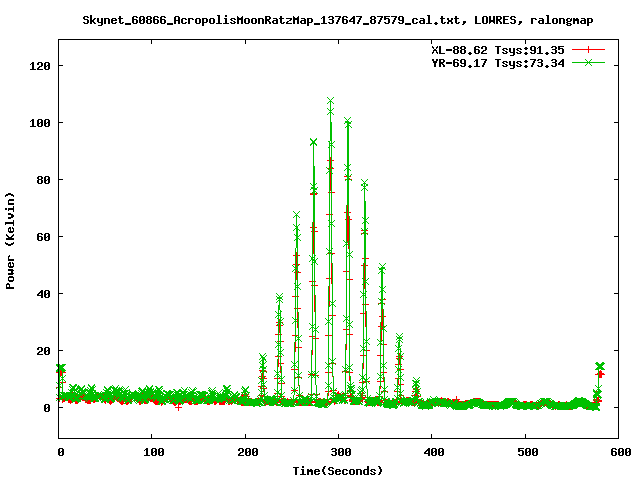Click the y-axis tick label 120

coord(40,66)
